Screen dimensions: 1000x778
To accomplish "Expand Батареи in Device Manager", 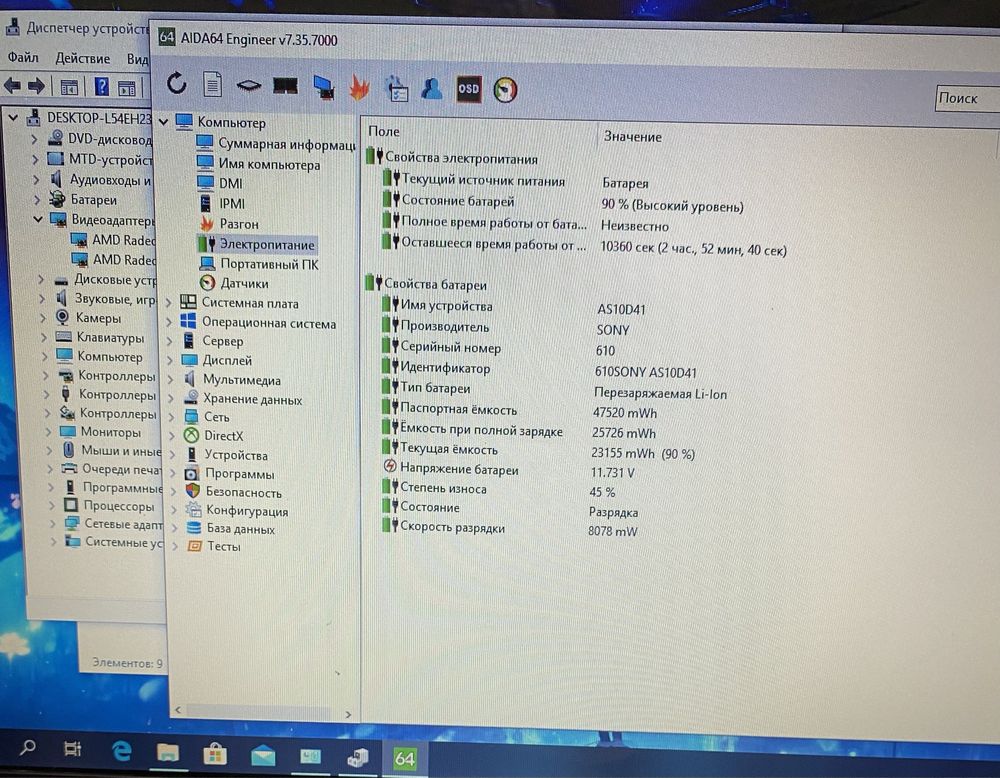I will click(x=36, y=200).
